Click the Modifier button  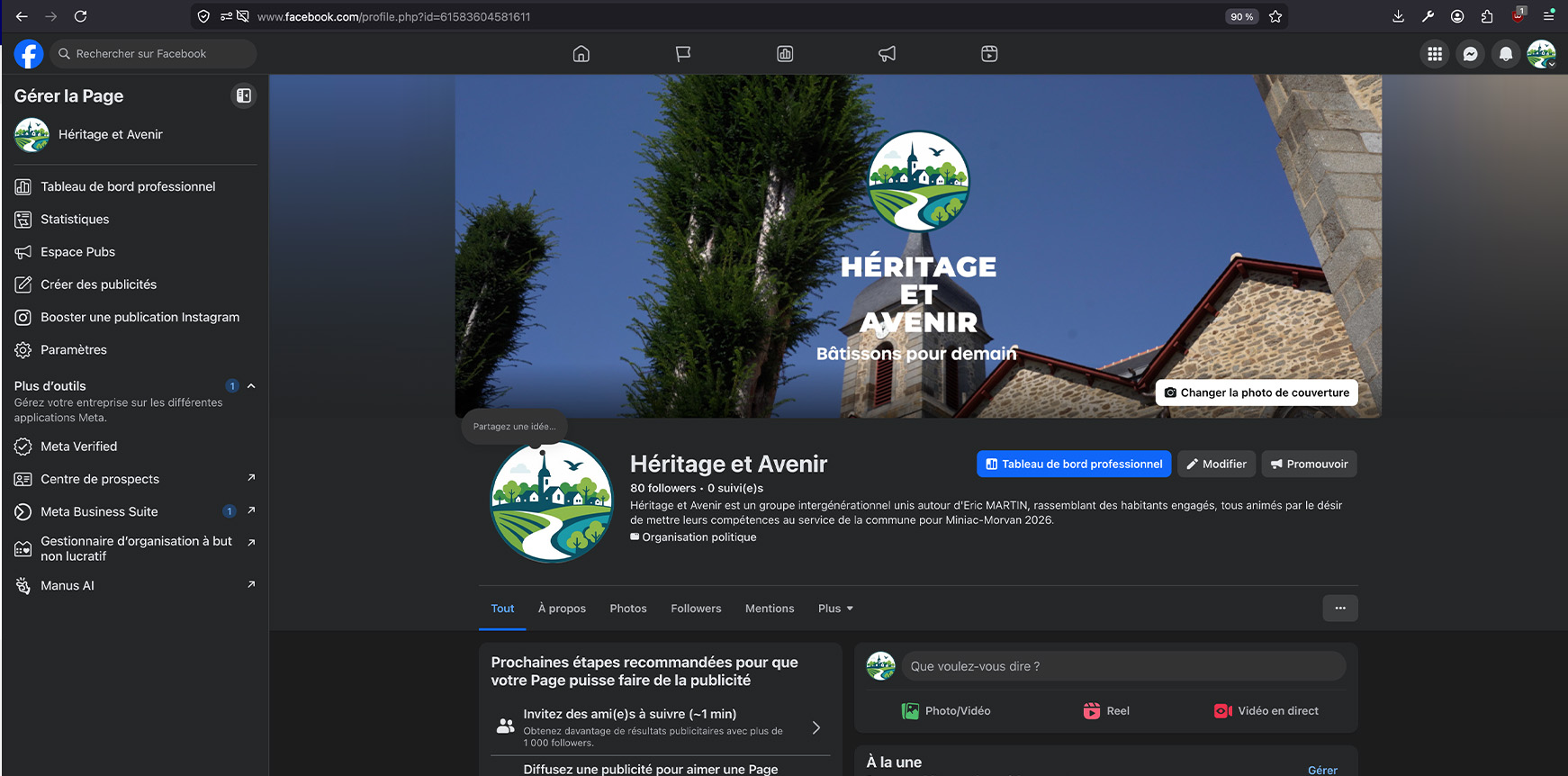pos(1216,465)
